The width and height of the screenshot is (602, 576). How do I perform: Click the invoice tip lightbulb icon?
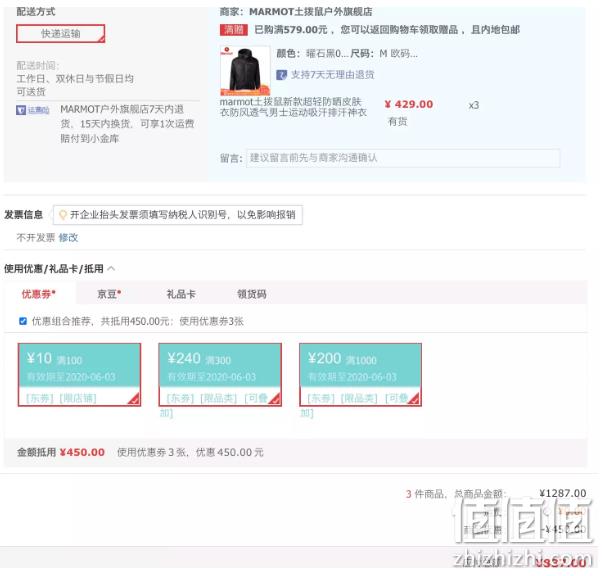pyautogui.click(x=63, y=215)
